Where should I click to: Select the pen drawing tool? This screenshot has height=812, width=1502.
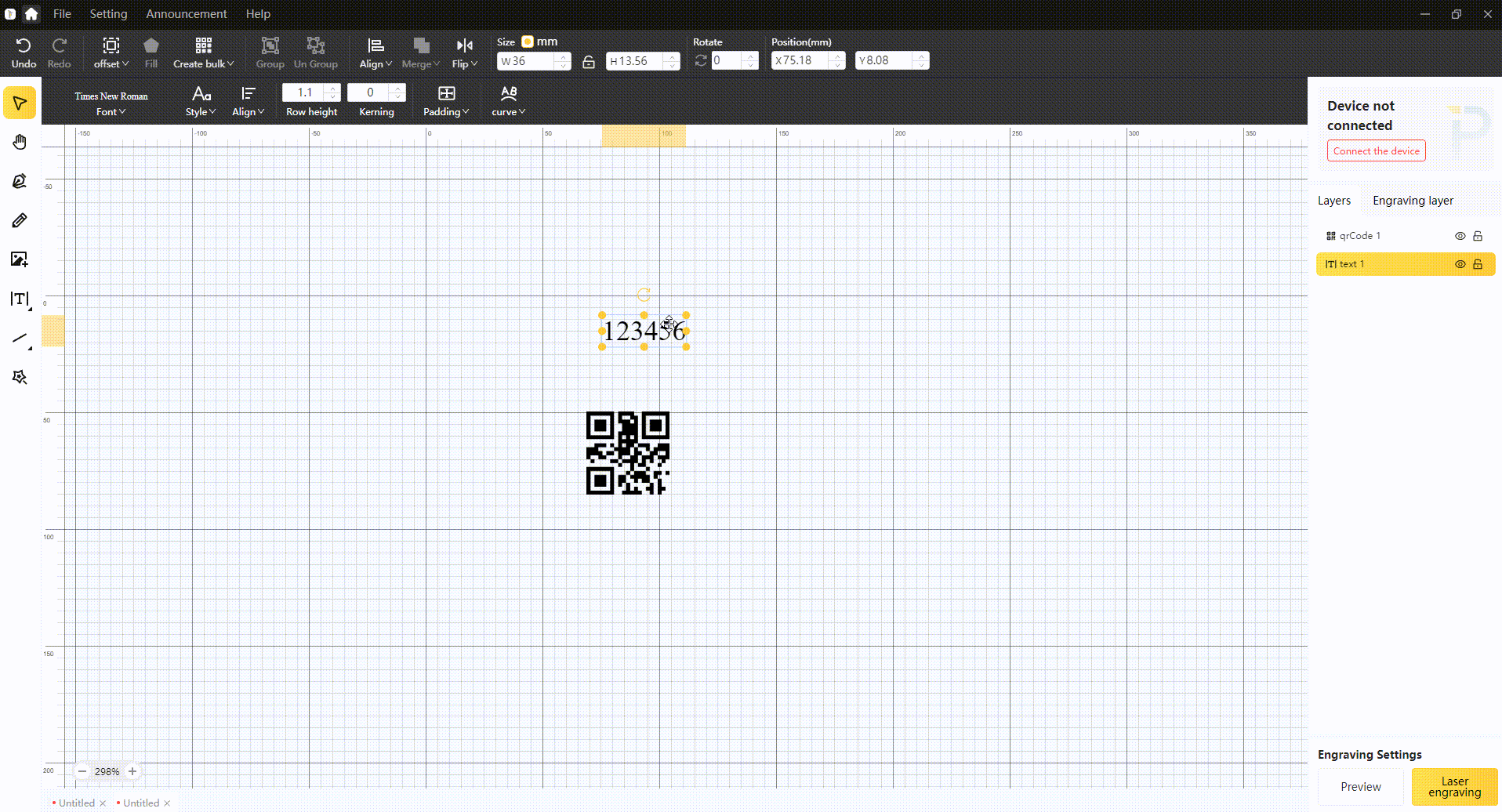[x=20, y=181]
